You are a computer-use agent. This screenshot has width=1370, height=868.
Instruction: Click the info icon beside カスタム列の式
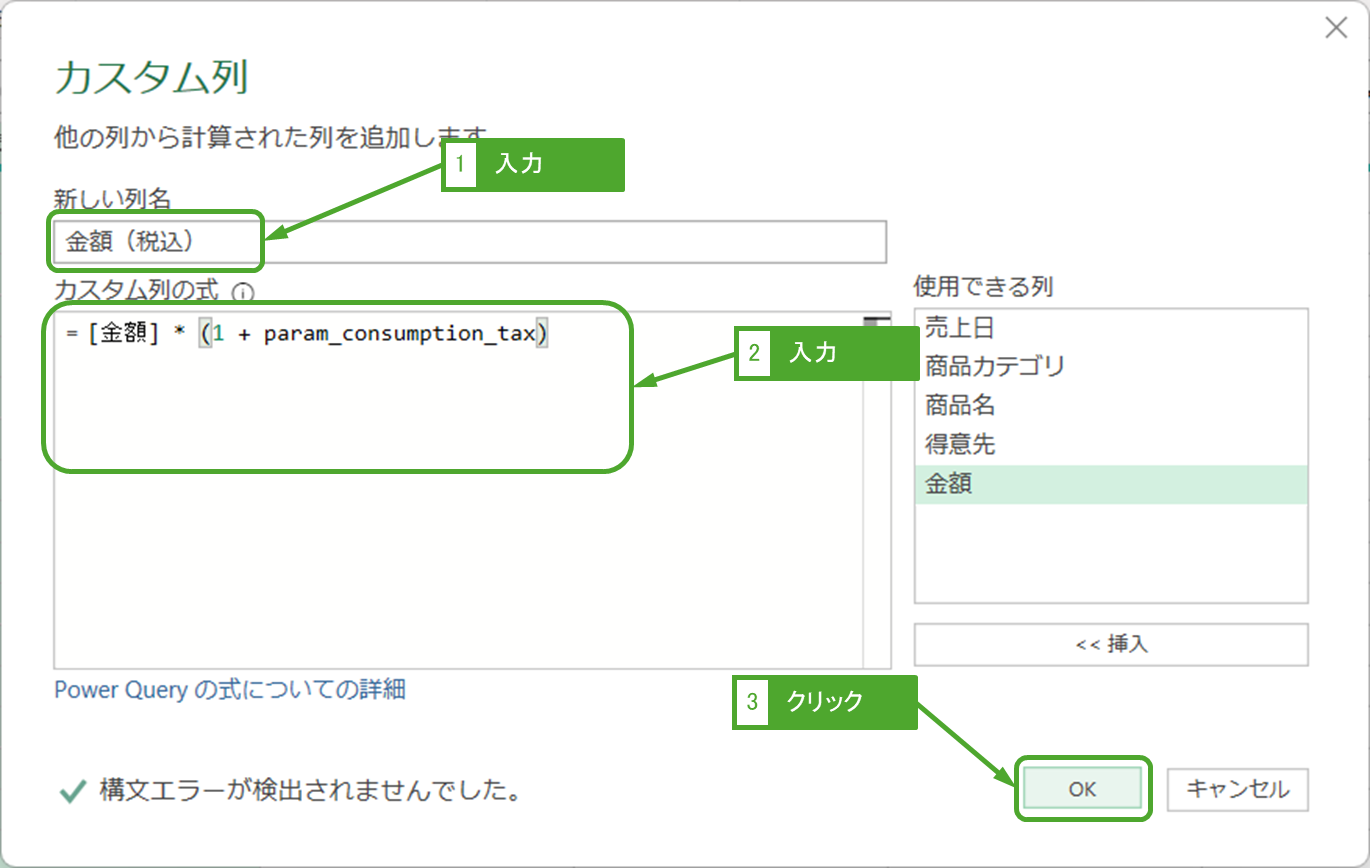coord(243,292)
